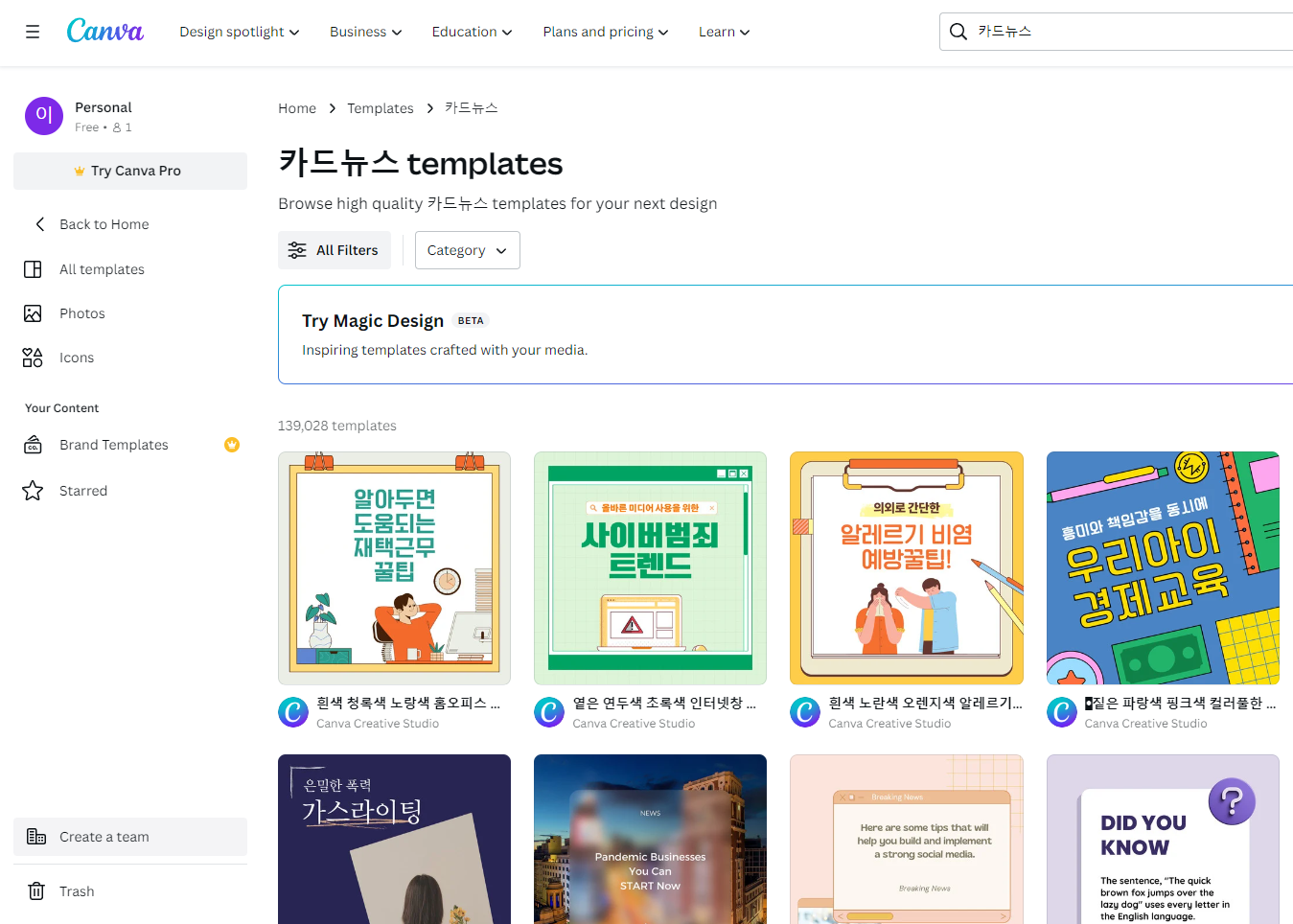
Task: Click the 짙은 파랑색 핑크색 컬러풀한 template title
Action: pos(1180,704)
